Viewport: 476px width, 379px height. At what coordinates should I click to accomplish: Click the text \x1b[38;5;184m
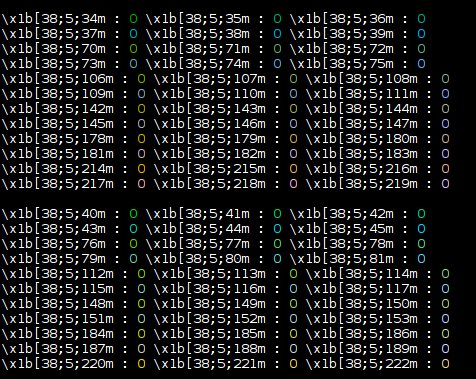click(x=58, y=334)
